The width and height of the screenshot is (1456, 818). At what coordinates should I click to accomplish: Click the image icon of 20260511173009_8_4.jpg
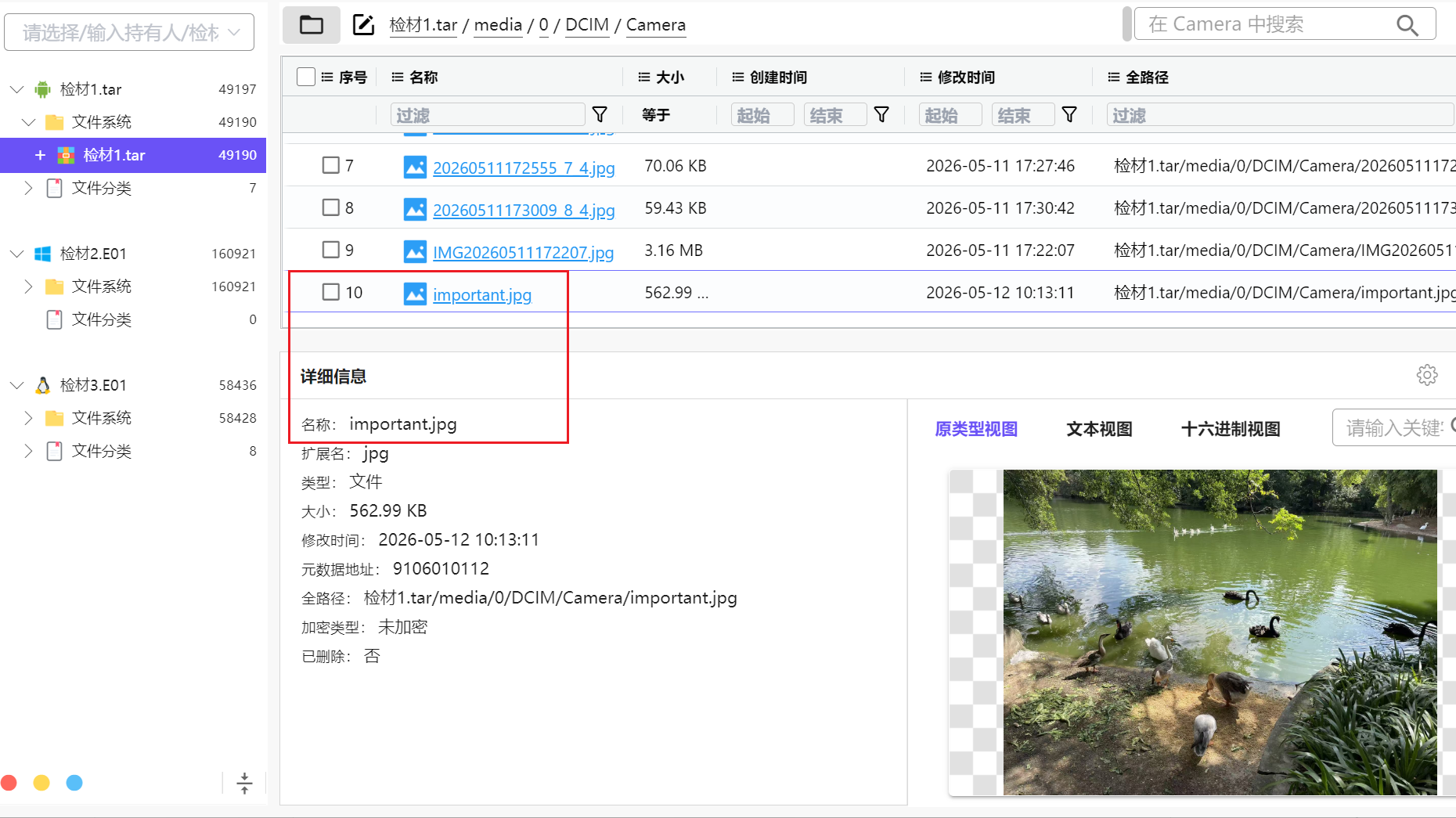tap(415, 209)
